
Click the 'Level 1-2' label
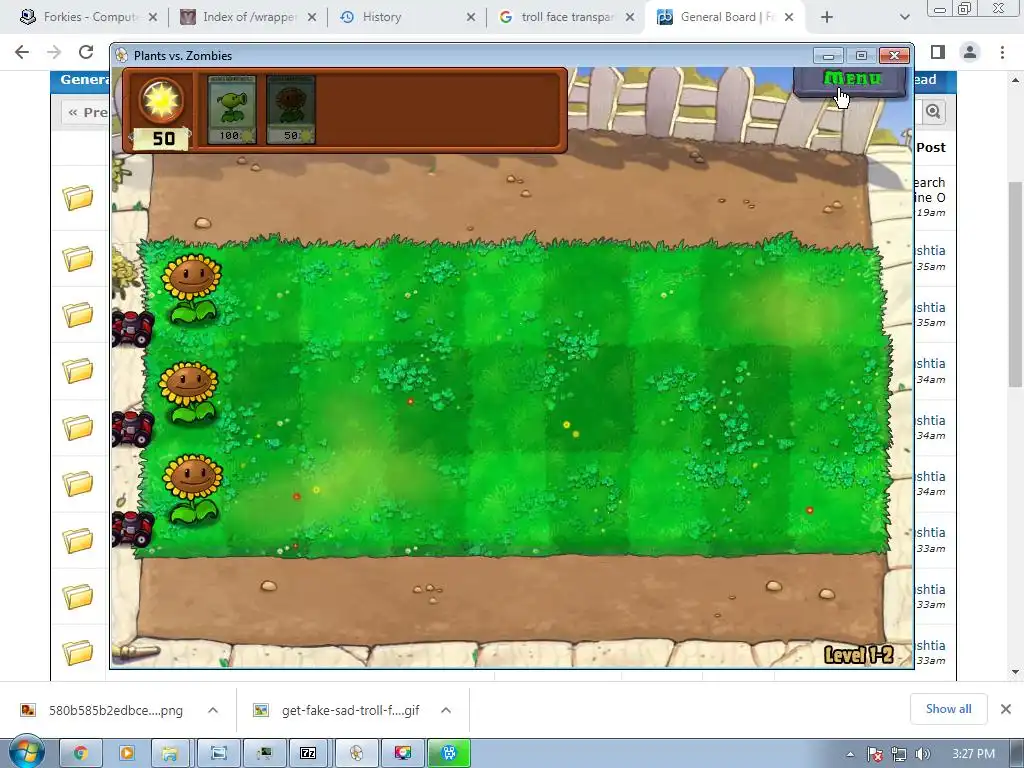tap(858, 654)
